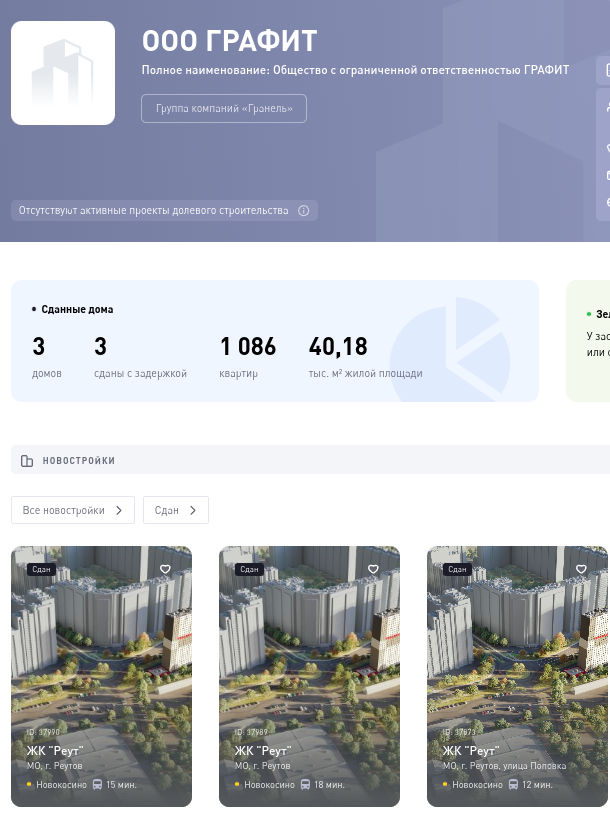The height and width of the screenshot is (831, 610).
Task: Click the Сдан badge on the ID 37990 card
Action: pos(41,569)
